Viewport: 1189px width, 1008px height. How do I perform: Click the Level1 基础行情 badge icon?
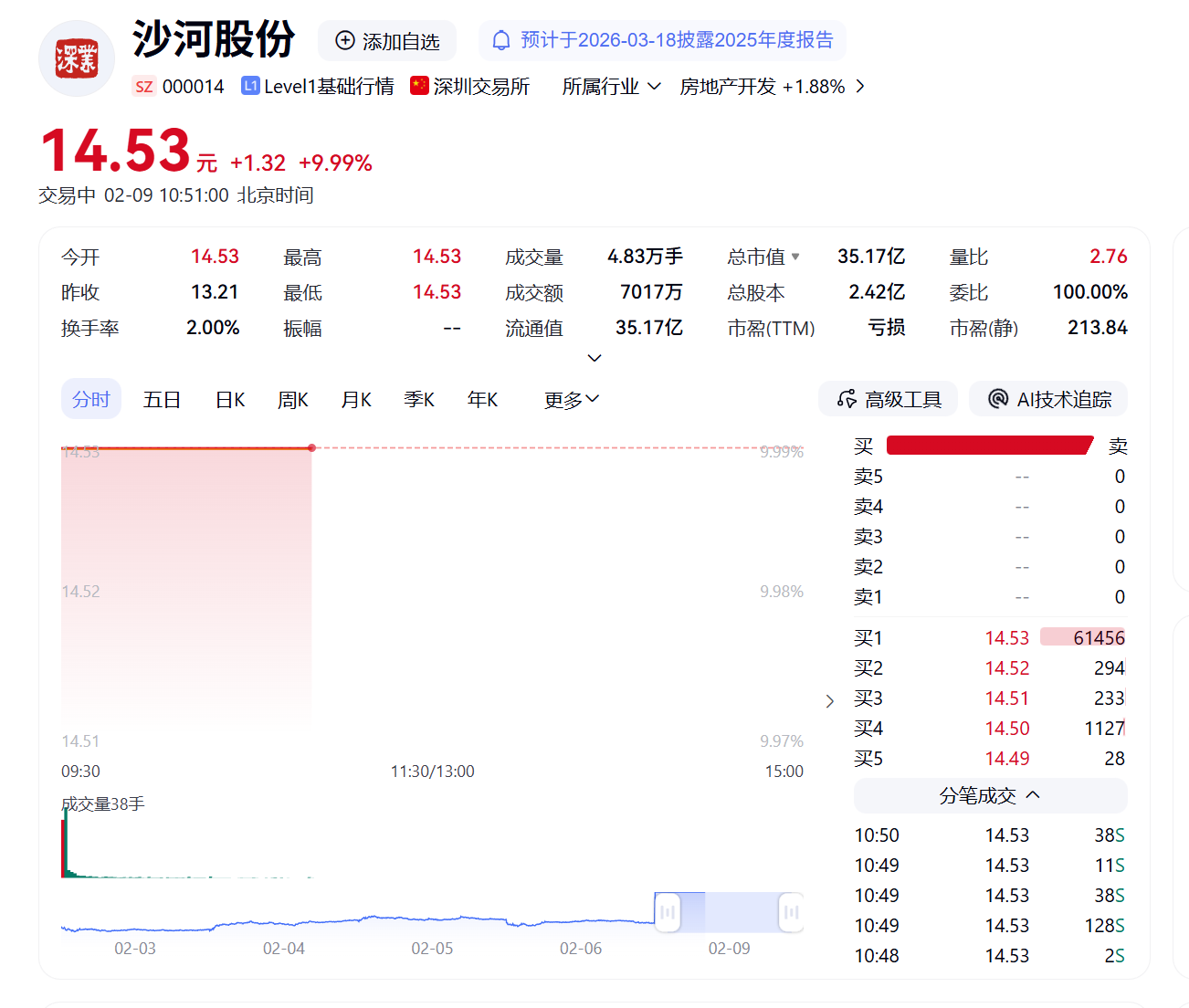click(250, 86)
